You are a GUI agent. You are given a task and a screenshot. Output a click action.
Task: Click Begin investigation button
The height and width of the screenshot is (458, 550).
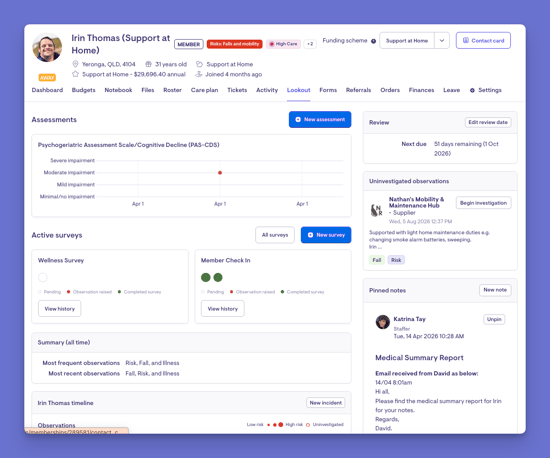483,203
